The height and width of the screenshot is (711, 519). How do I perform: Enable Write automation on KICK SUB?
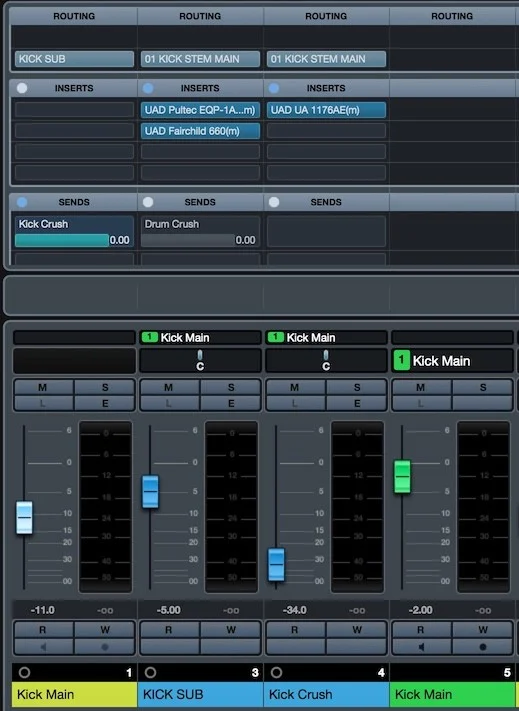pyautogui.click(x=231, y=630)
